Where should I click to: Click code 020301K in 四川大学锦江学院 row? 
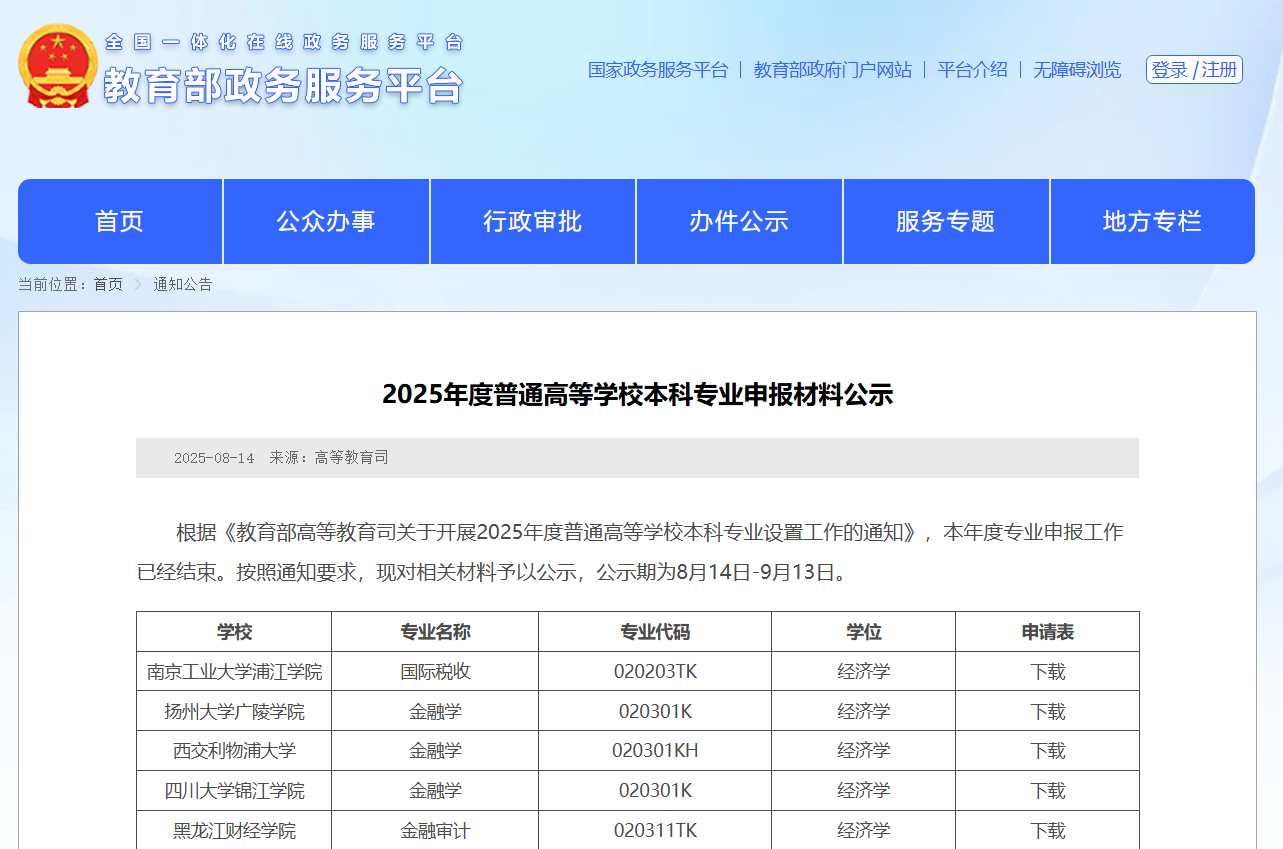(655, 791)
